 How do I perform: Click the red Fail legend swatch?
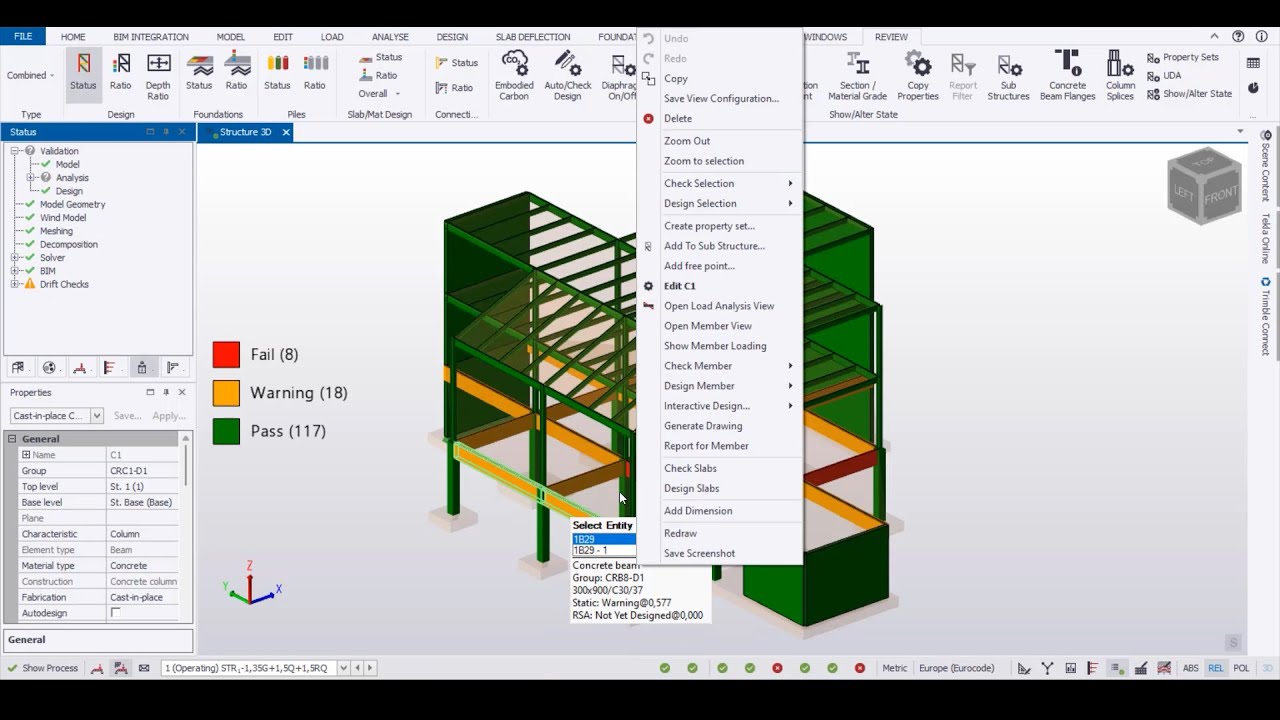coord(226,355)
